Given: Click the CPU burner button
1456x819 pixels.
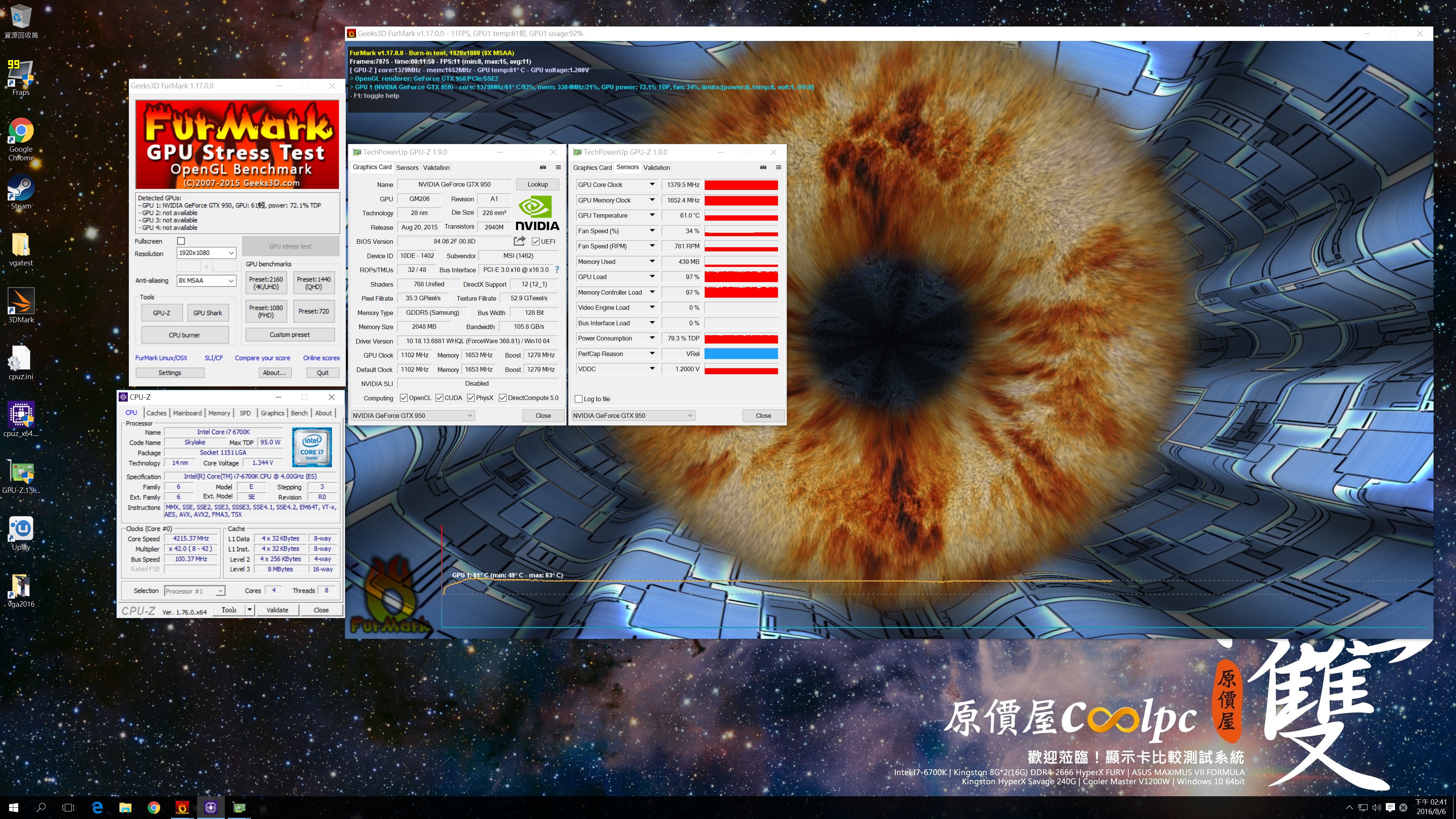Looking at the screenshot, I should click(184, 335).
